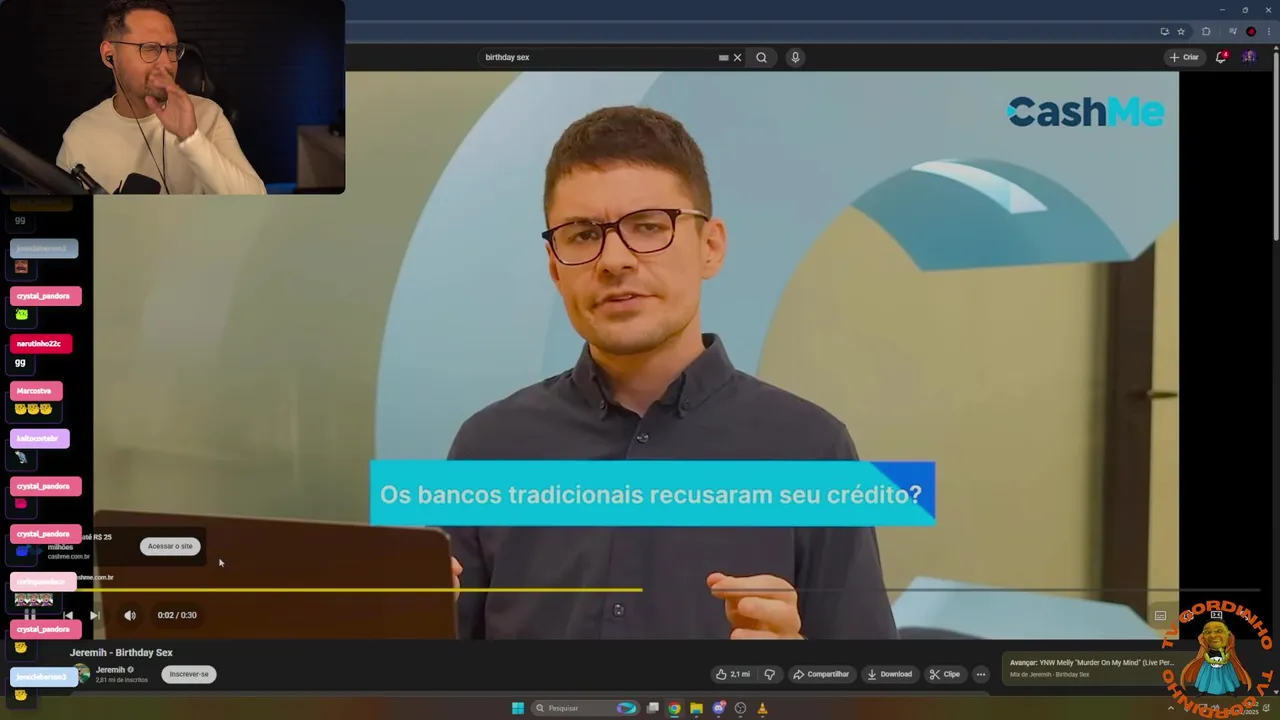The height and width of the screenshot is (720, 1280).
Task: Open the Jeremih channel name link
Action: (110, 670)
